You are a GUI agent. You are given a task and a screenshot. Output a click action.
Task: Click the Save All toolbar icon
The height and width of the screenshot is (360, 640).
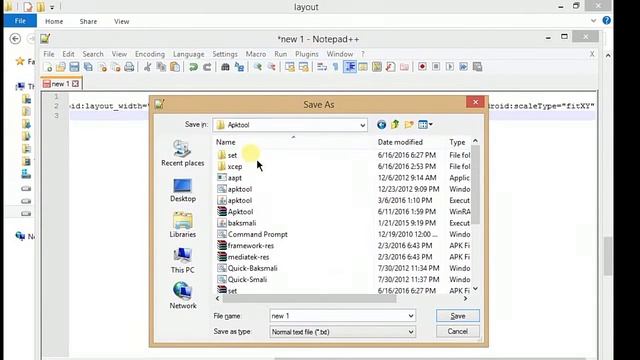pyautogui.click(x=88, y=67)
